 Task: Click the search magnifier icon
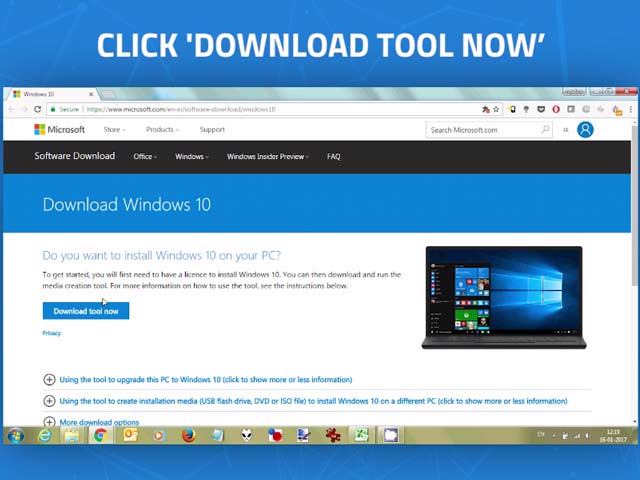[x=545, y=130]
